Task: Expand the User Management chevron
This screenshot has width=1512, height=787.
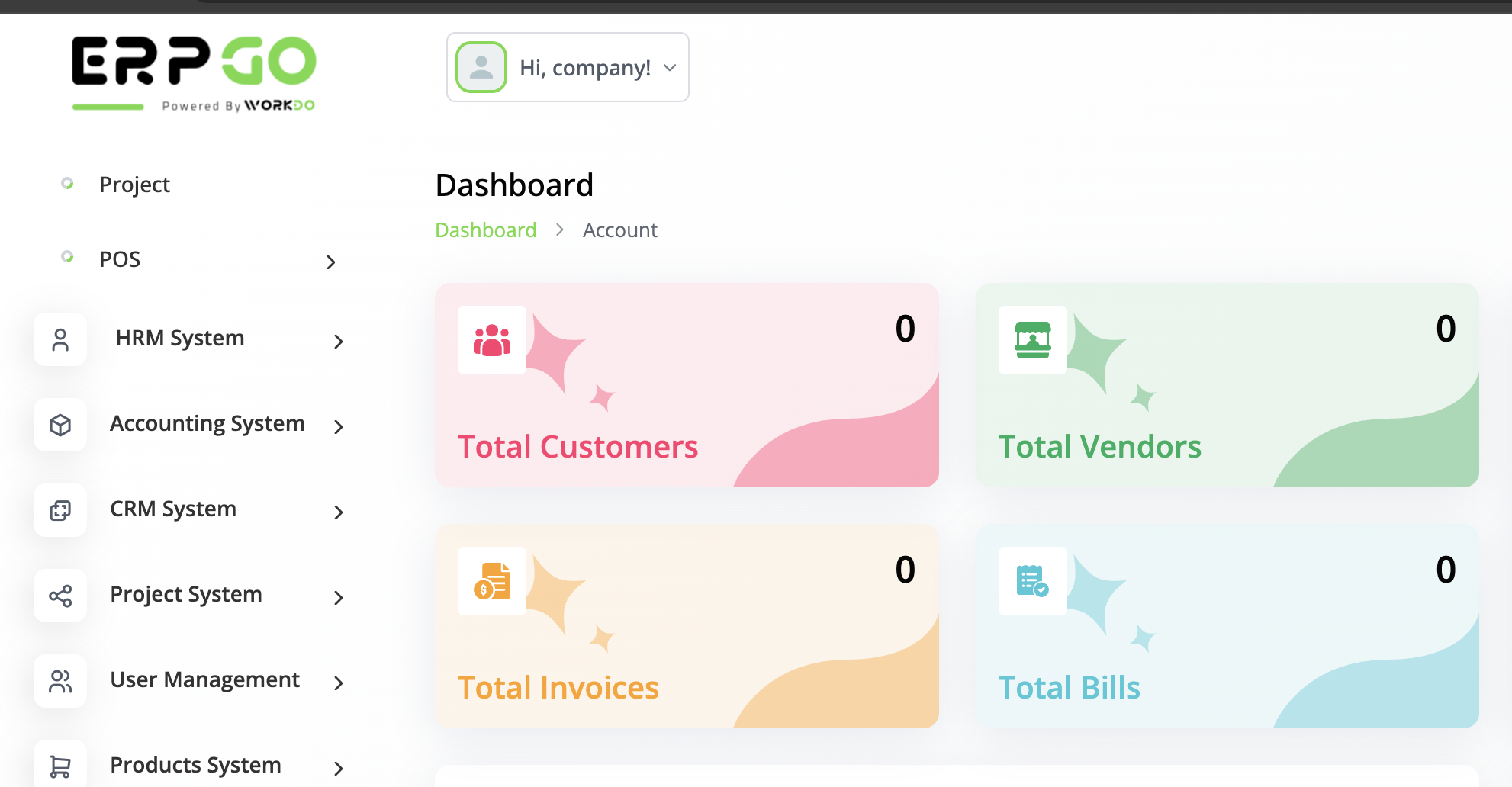Action: 339,683
